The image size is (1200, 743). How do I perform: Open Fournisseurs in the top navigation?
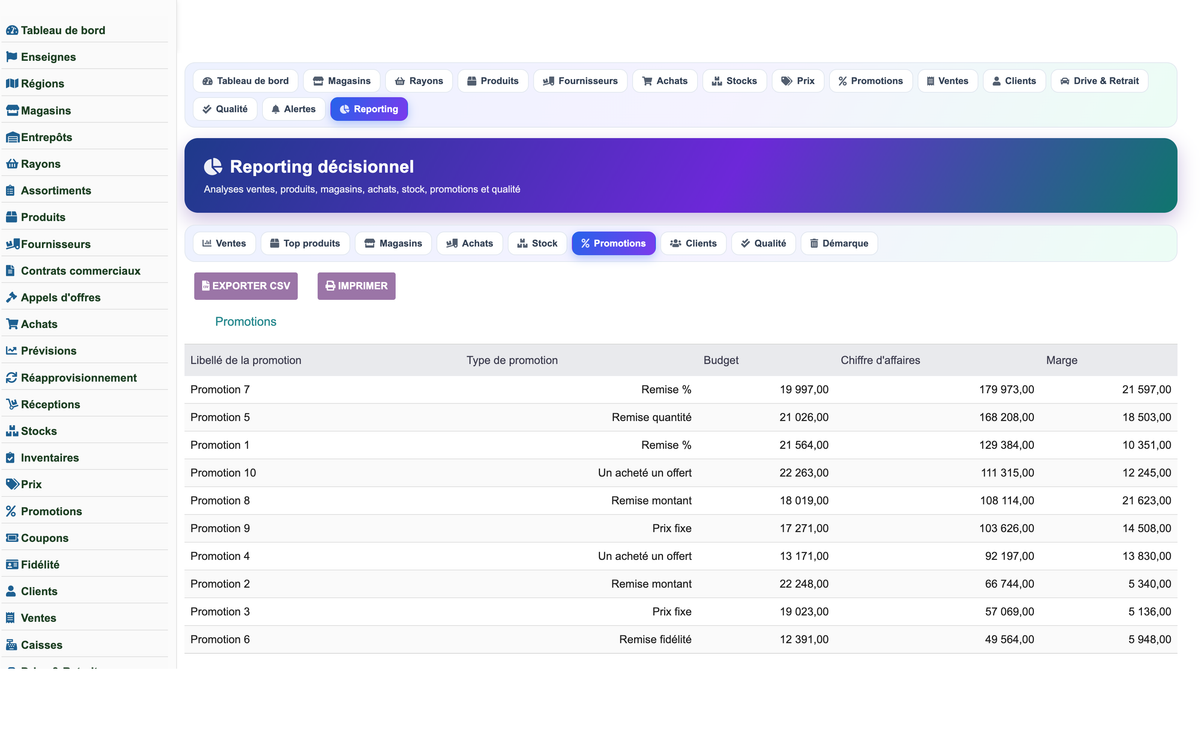point(581,81)
